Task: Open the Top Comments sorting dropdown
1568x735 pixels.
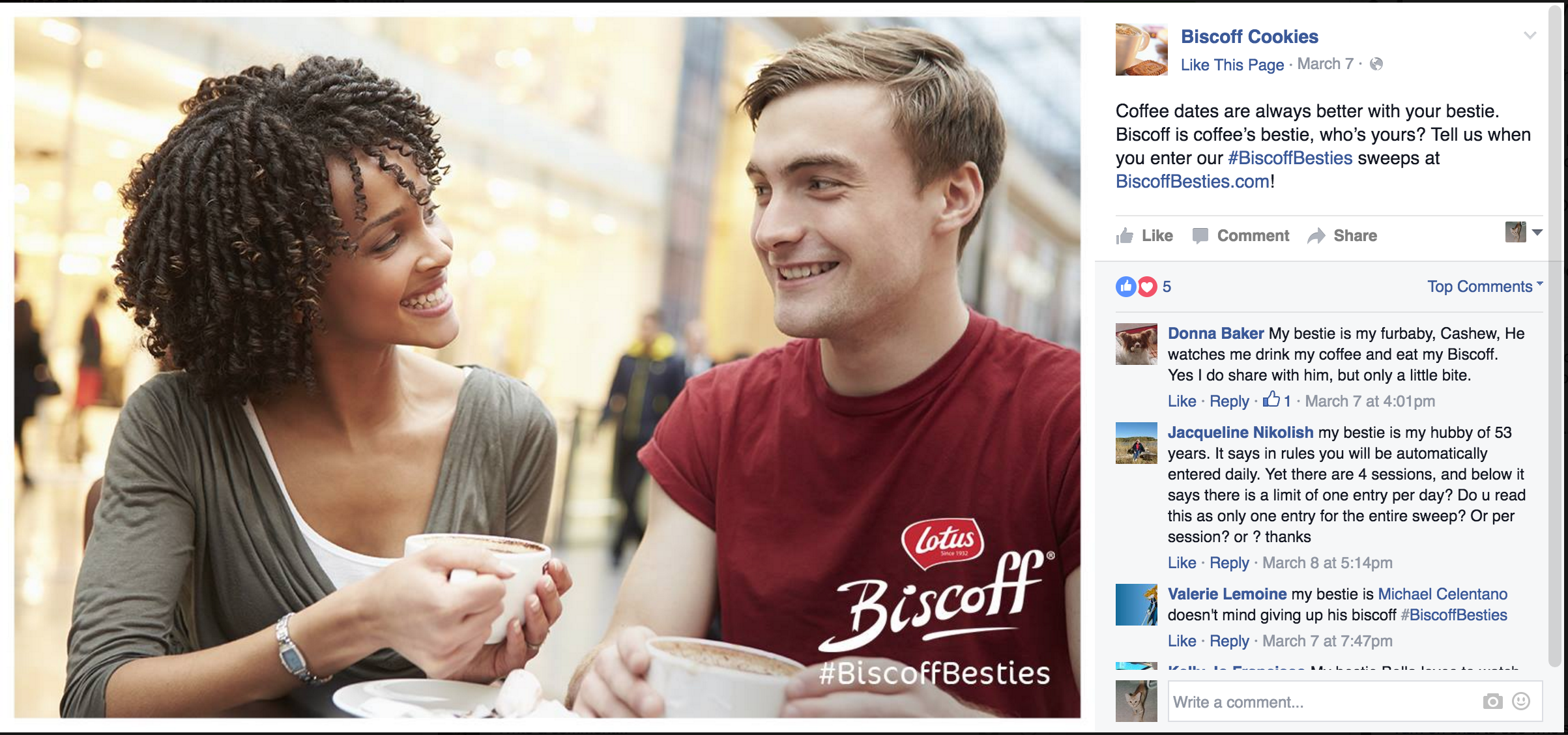Action: tap(1485, 287)
